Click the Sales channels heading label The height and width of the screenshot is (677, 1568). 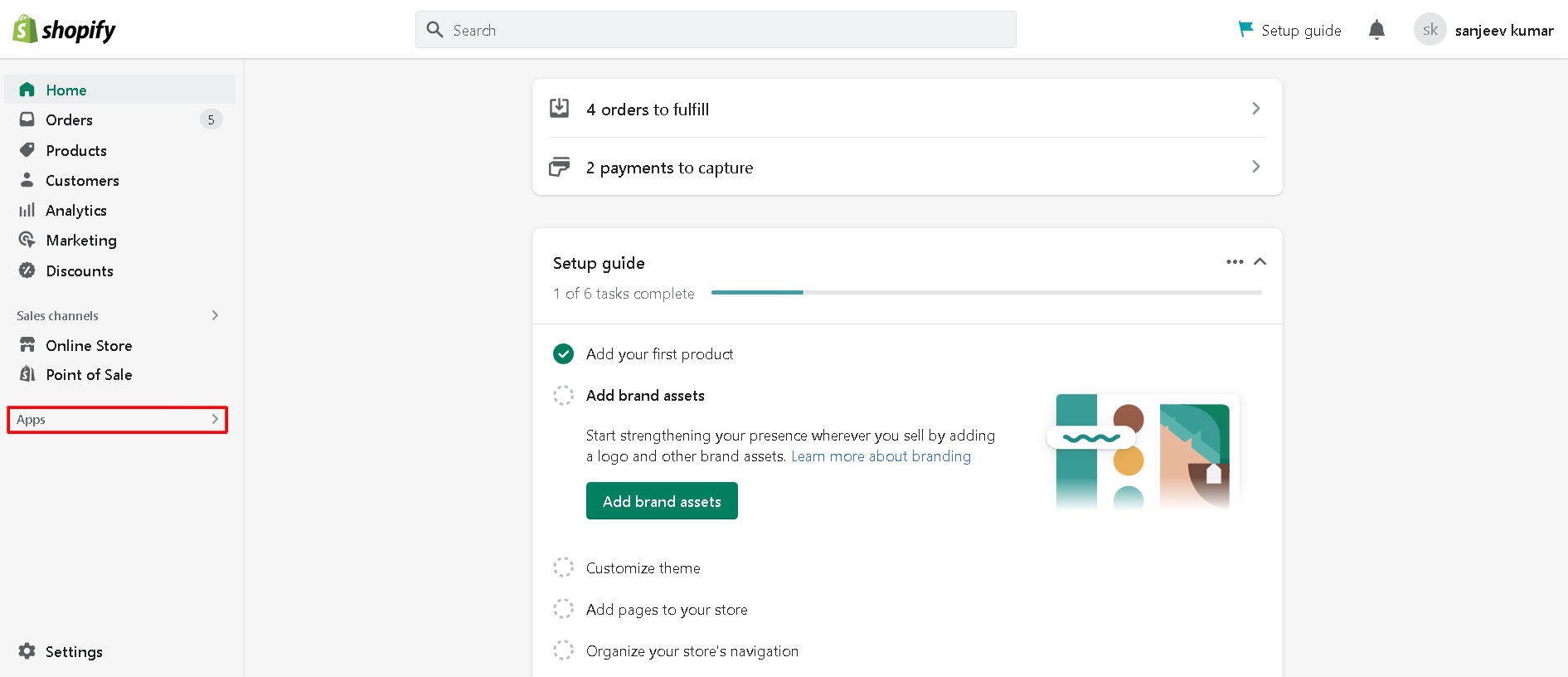click(x=57, y=315)
